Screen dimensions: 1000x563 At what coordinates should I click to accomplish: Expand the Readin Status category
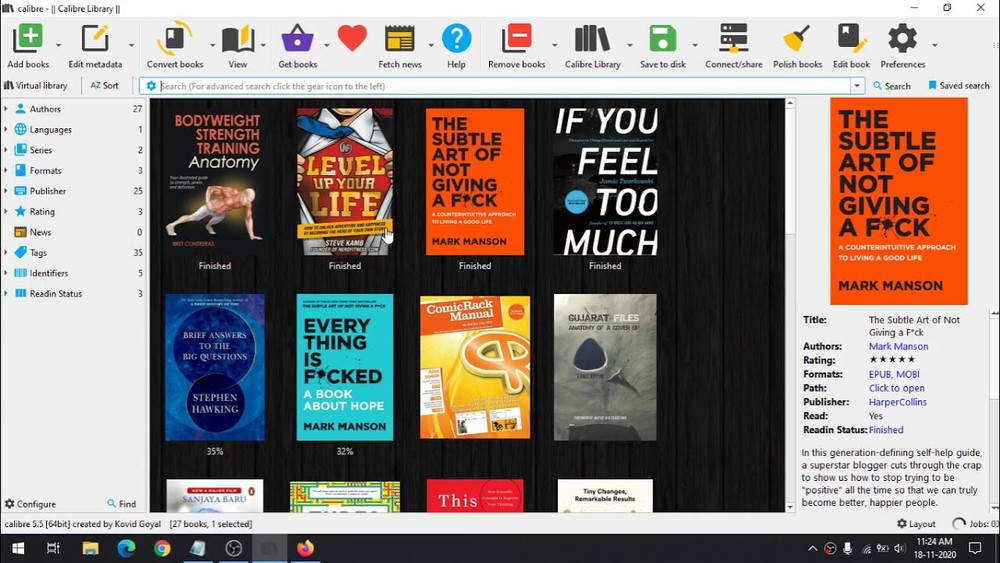[x=6, y=293]
